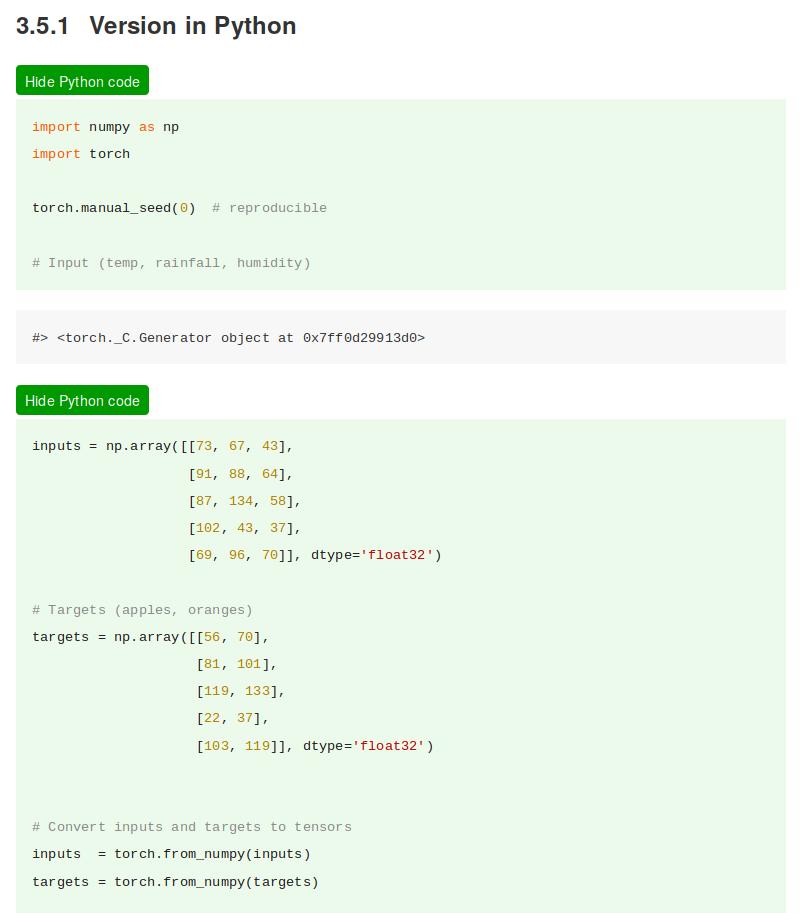Click the torch._C.Generator output line
Image resolution: width=808 pixels, height=913 pixels.
click(229, 338)
